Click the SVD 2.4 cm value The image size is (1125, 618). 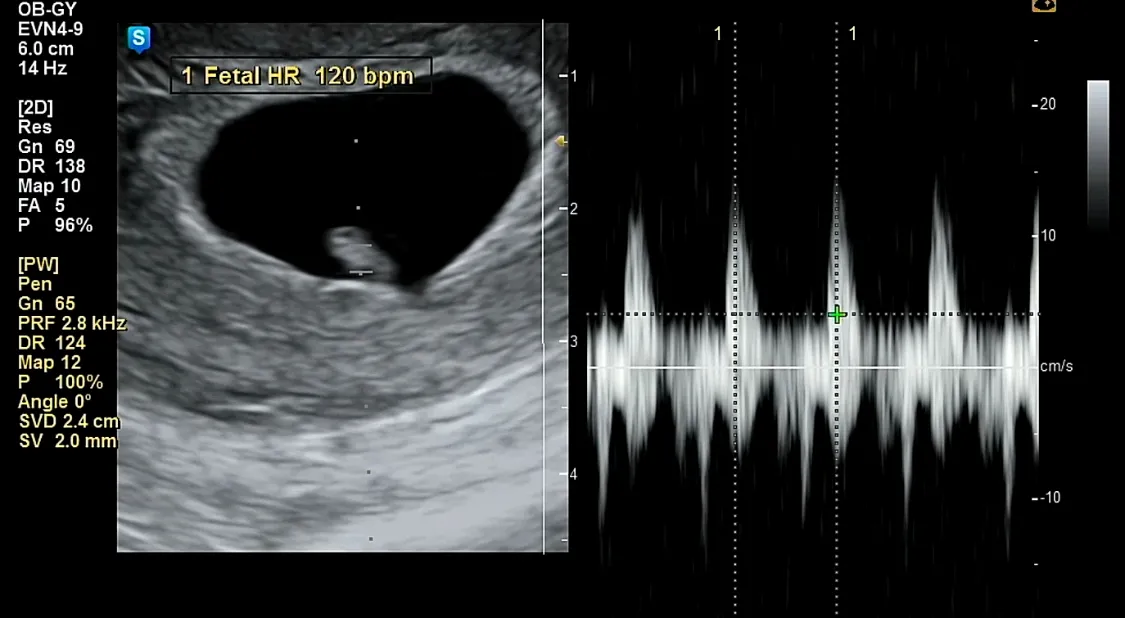(70, 421)
